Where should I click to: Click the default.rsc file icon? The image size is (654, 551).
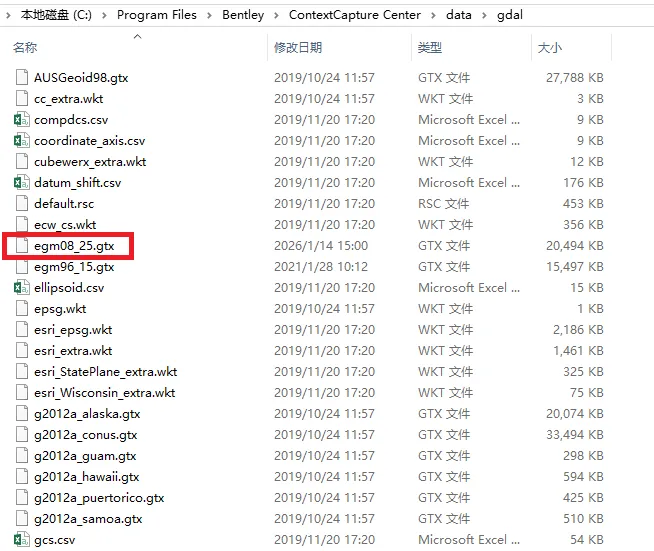pos(22,204)
